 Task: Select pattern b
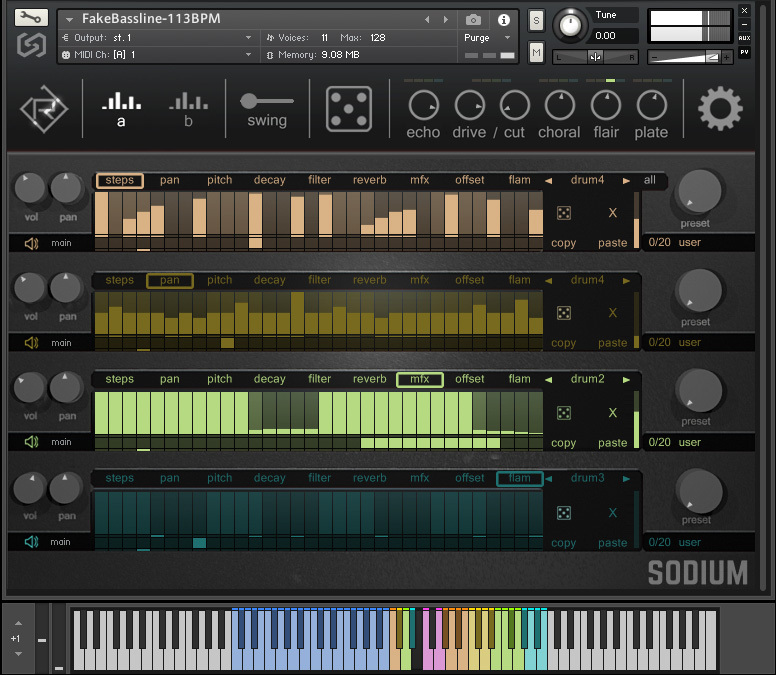pos(188,108)
